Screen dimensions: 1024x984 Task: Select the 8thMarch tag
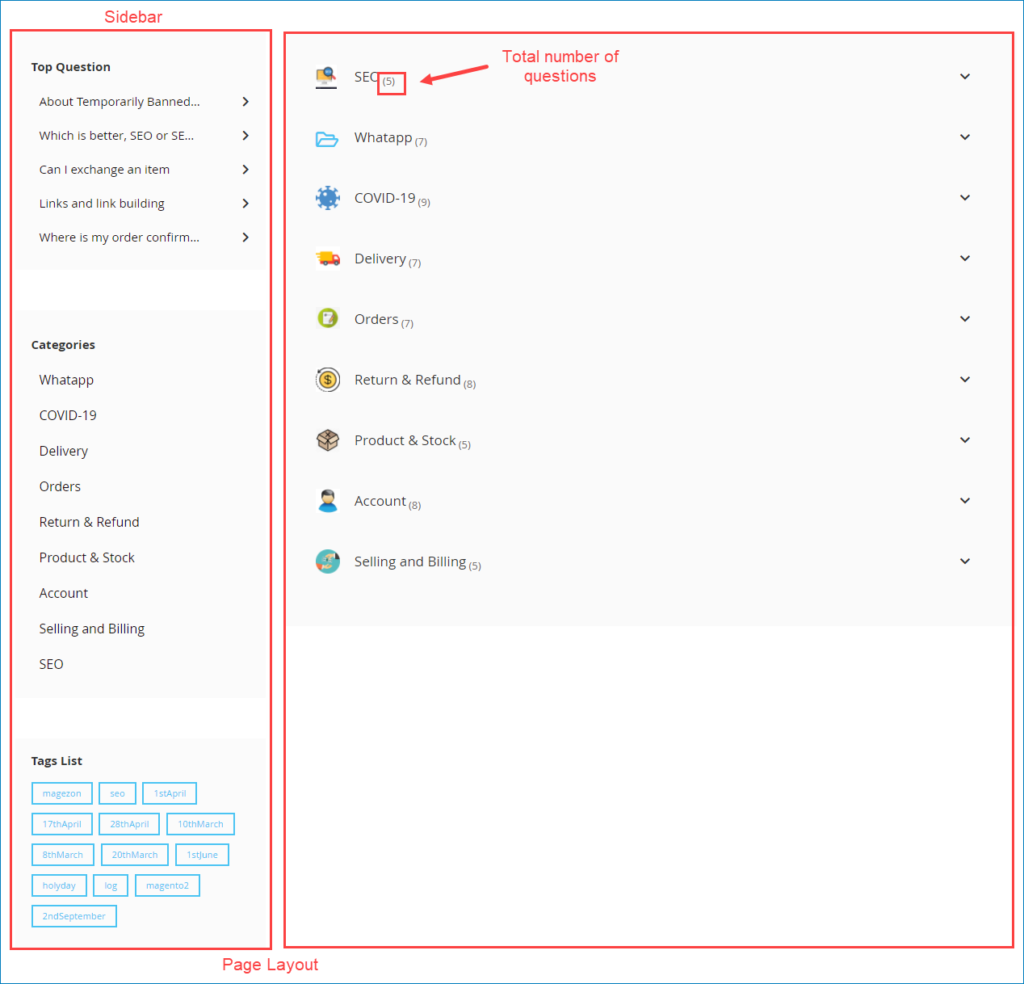coord(63,855)
